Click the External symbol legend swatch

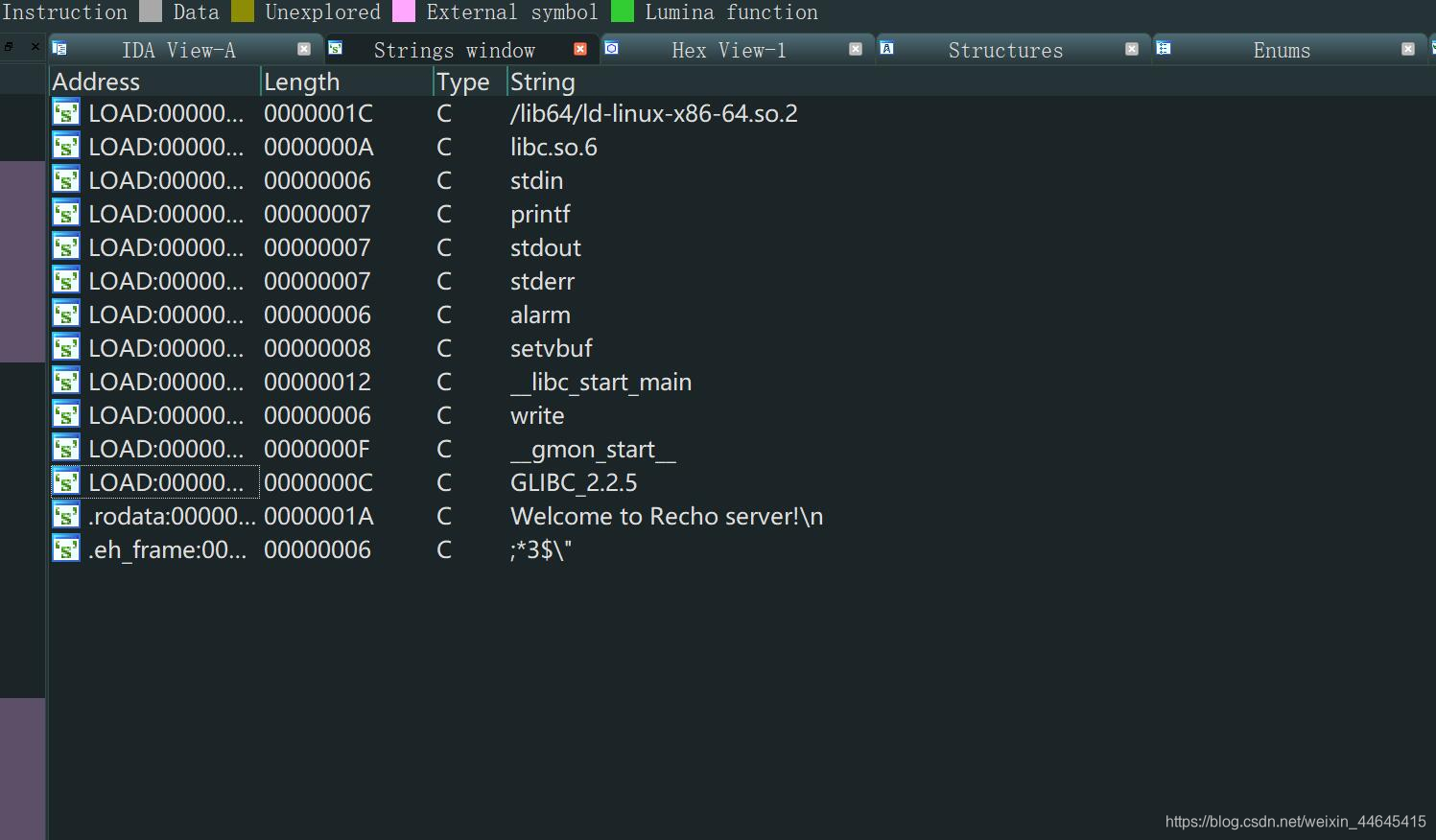pyautogui.click(x=404, y=12)
